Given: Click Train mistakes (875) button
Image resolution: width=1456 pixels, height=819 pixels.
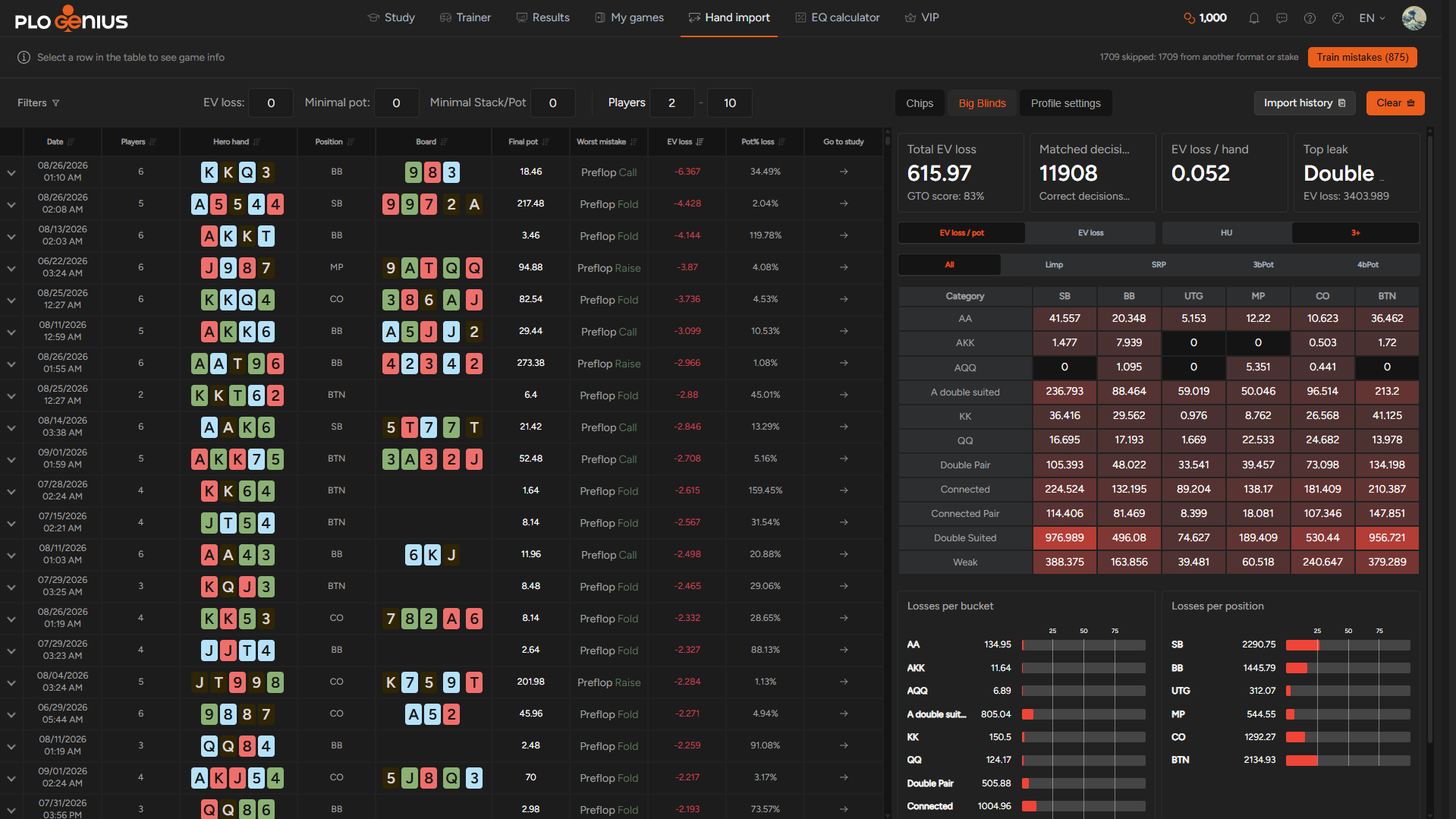Looking at the screenshot, I should tap(1362, 58).
